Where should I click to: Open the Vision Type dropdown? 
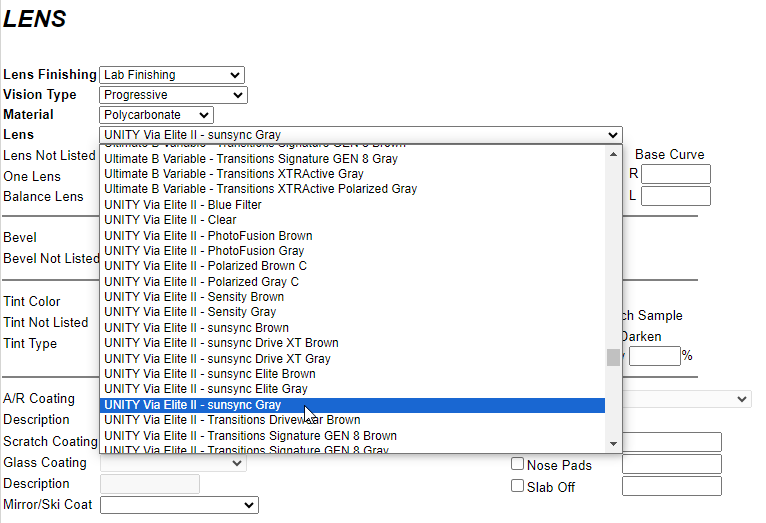pos(172,95)
